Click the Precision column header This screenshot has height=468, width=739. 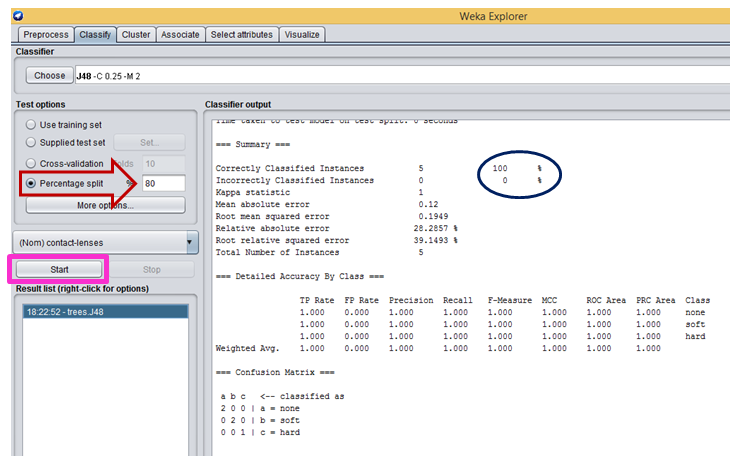(411, 300)
